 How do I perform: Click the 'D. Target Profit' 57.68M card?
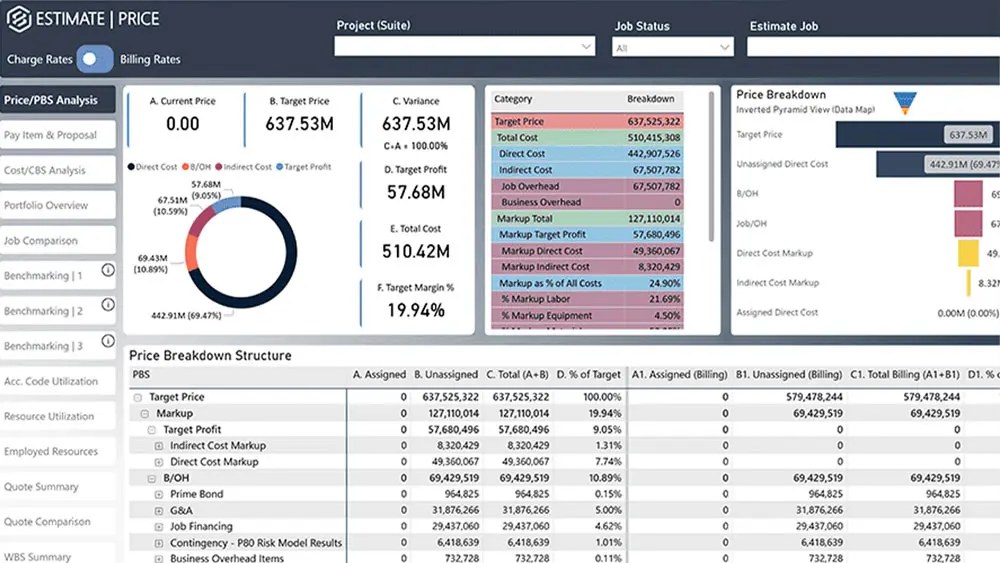tap(416, 183)
